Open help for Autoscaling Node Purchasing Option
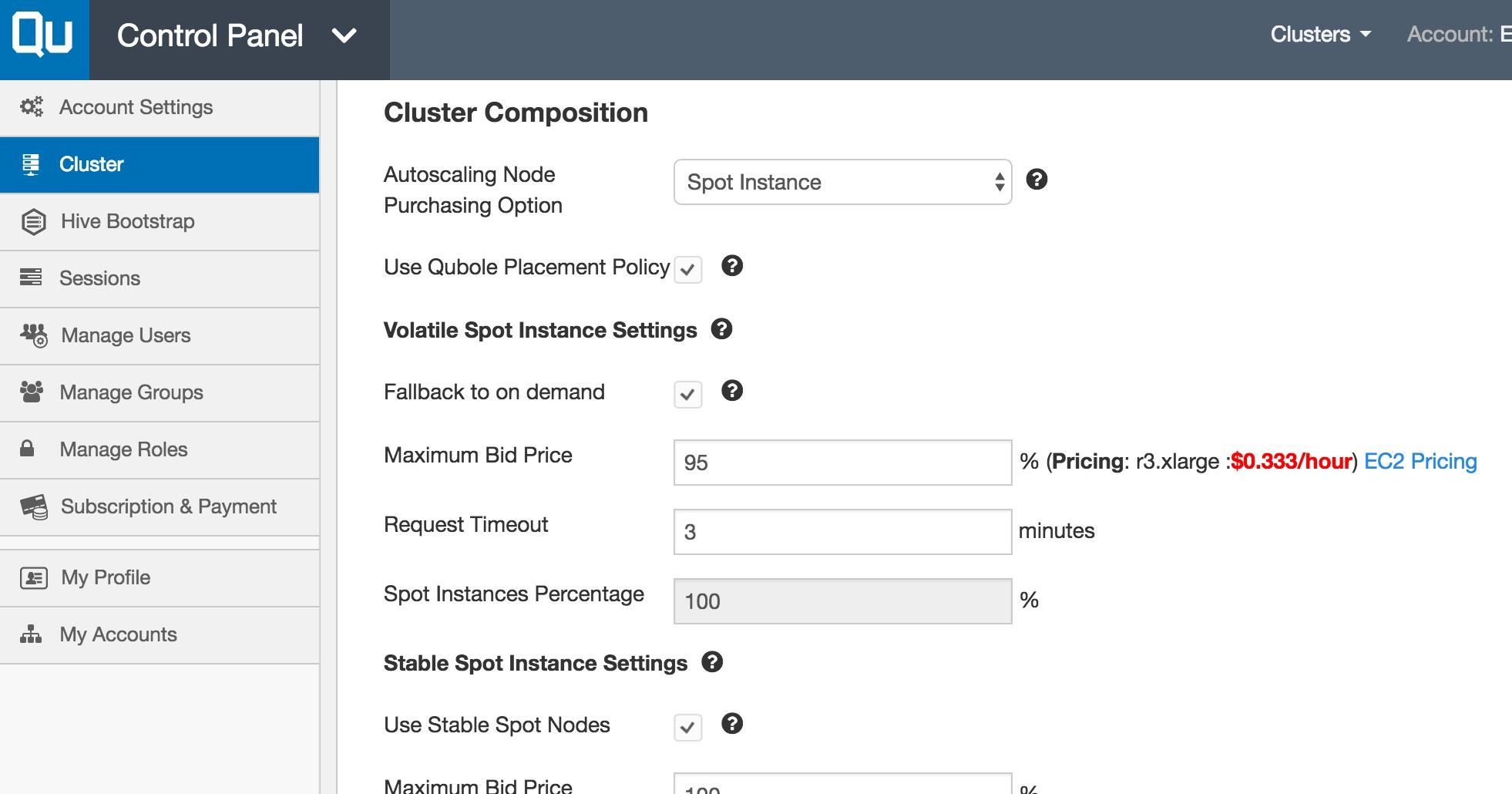This screenshot has width=1512, height=794. click(1037, 180)
